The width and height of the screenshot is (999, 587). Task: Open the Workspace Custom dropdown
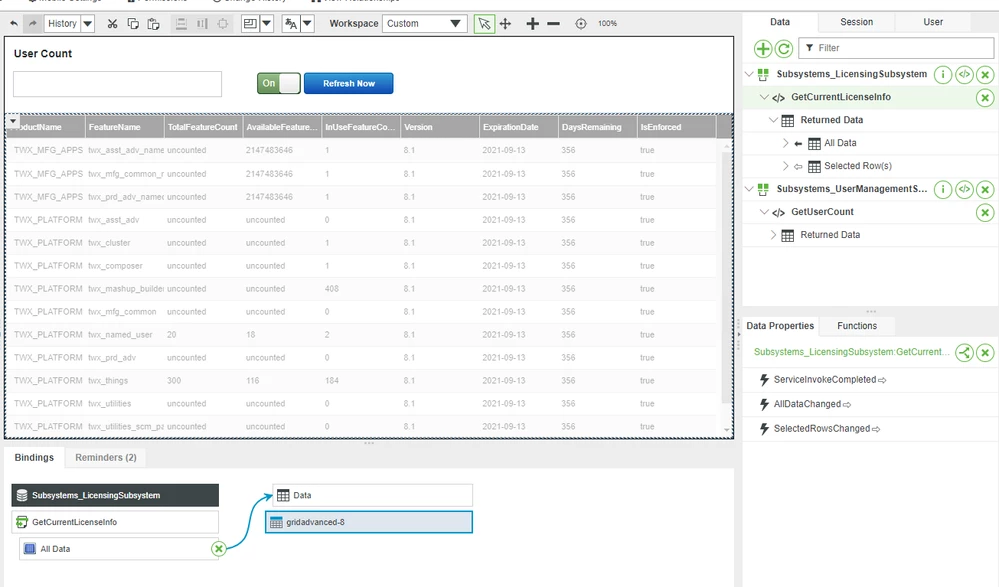[424, 24]
